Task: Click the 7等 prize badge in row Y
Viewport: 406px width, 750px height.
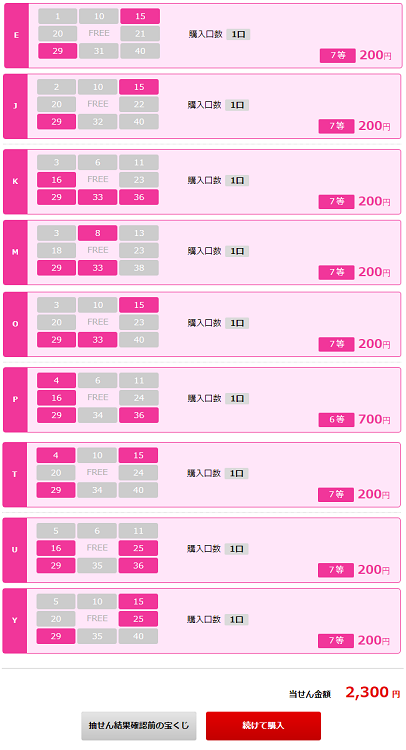Action: [x=336, y=640]
